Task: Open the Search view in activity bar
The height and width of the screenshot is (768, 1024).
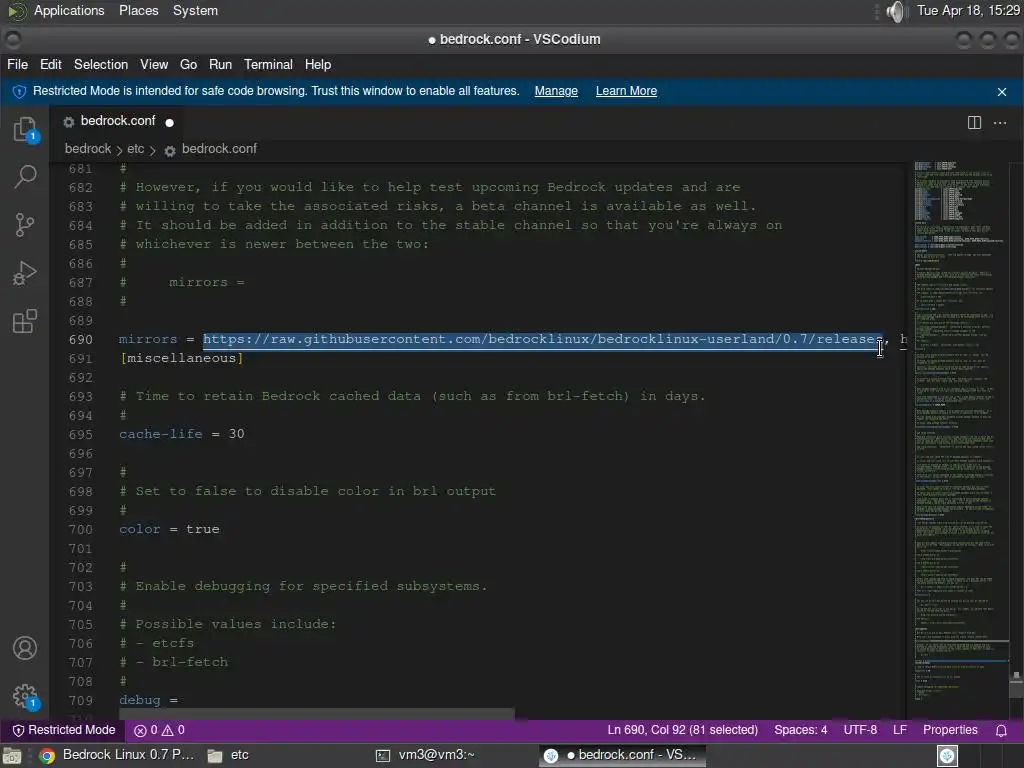Action: coord(25,176)
